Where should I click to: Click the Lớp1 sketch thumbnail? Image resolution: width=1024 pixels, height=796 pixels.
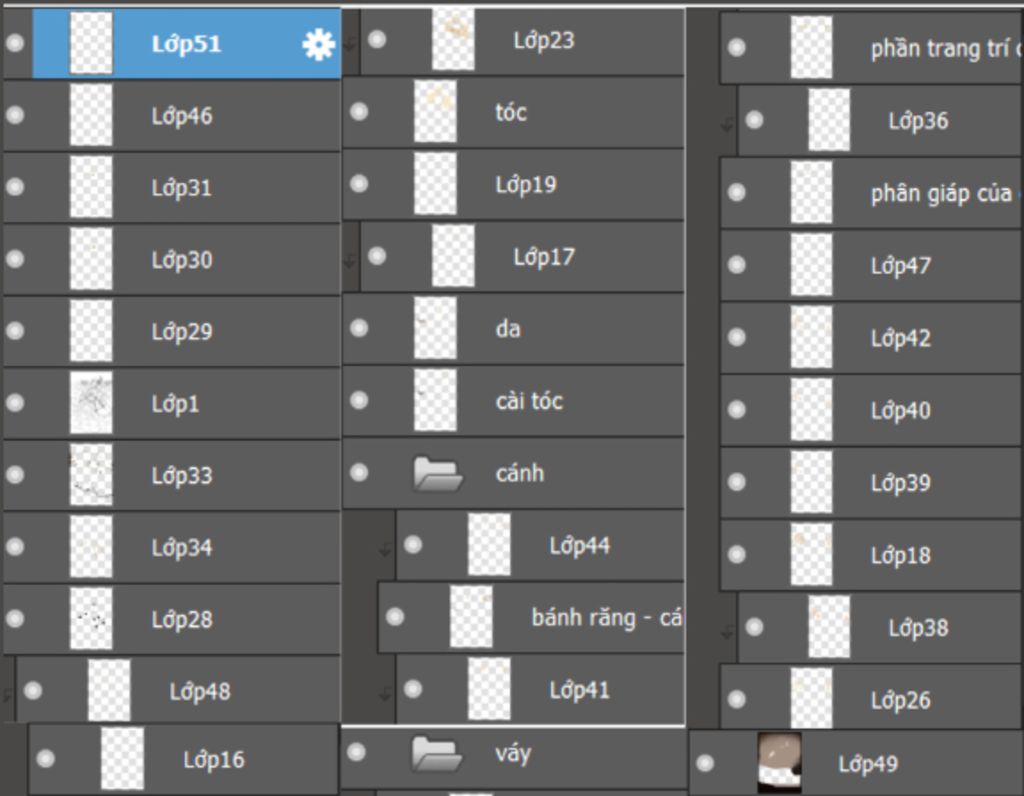(x=91, y=403)
